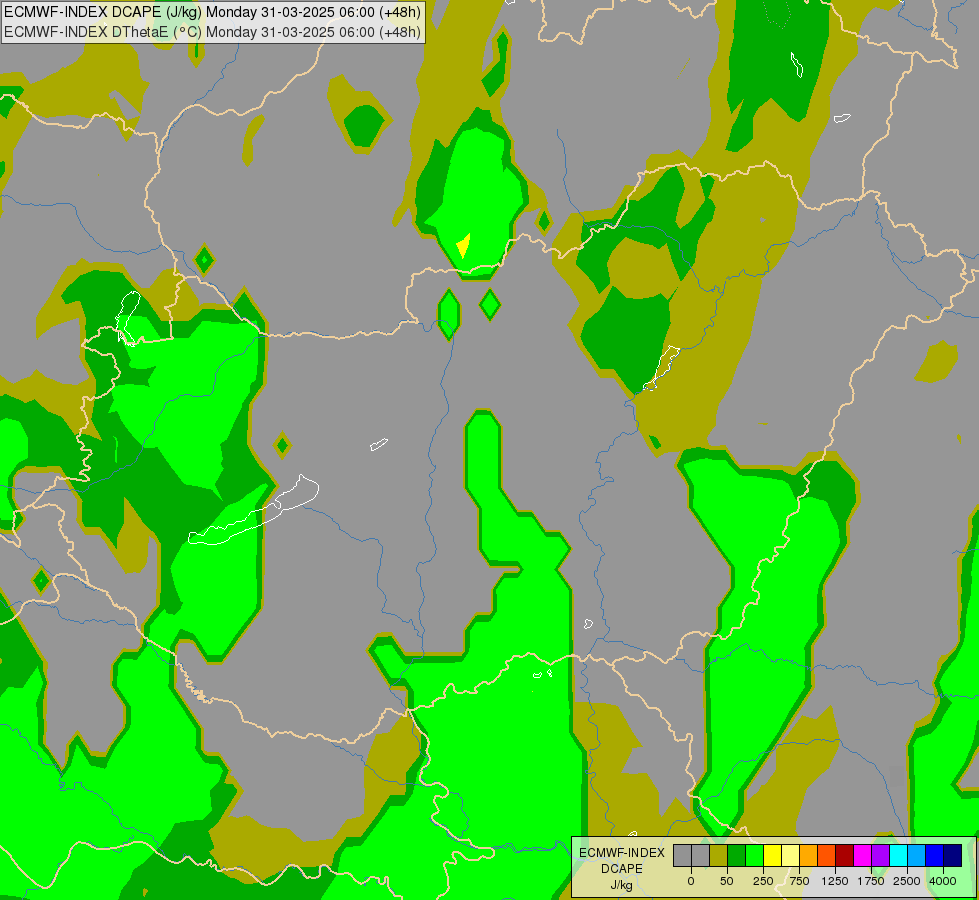This screenshot has width=979, height=900.
Task: Click the ECMWF-INDEX label in legend box
Action: click(x=622, y=853)
